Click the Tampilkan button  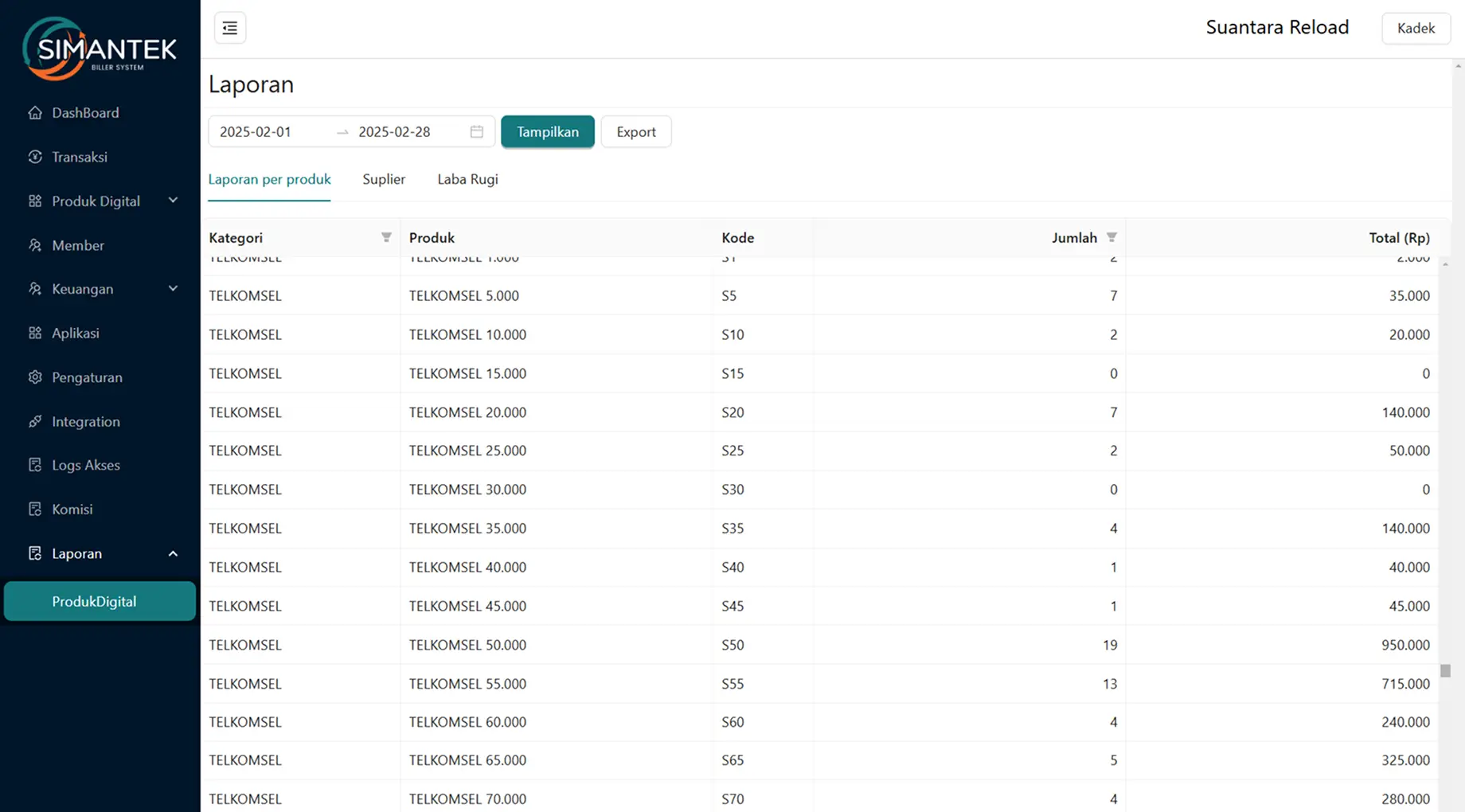pos(548,131)
